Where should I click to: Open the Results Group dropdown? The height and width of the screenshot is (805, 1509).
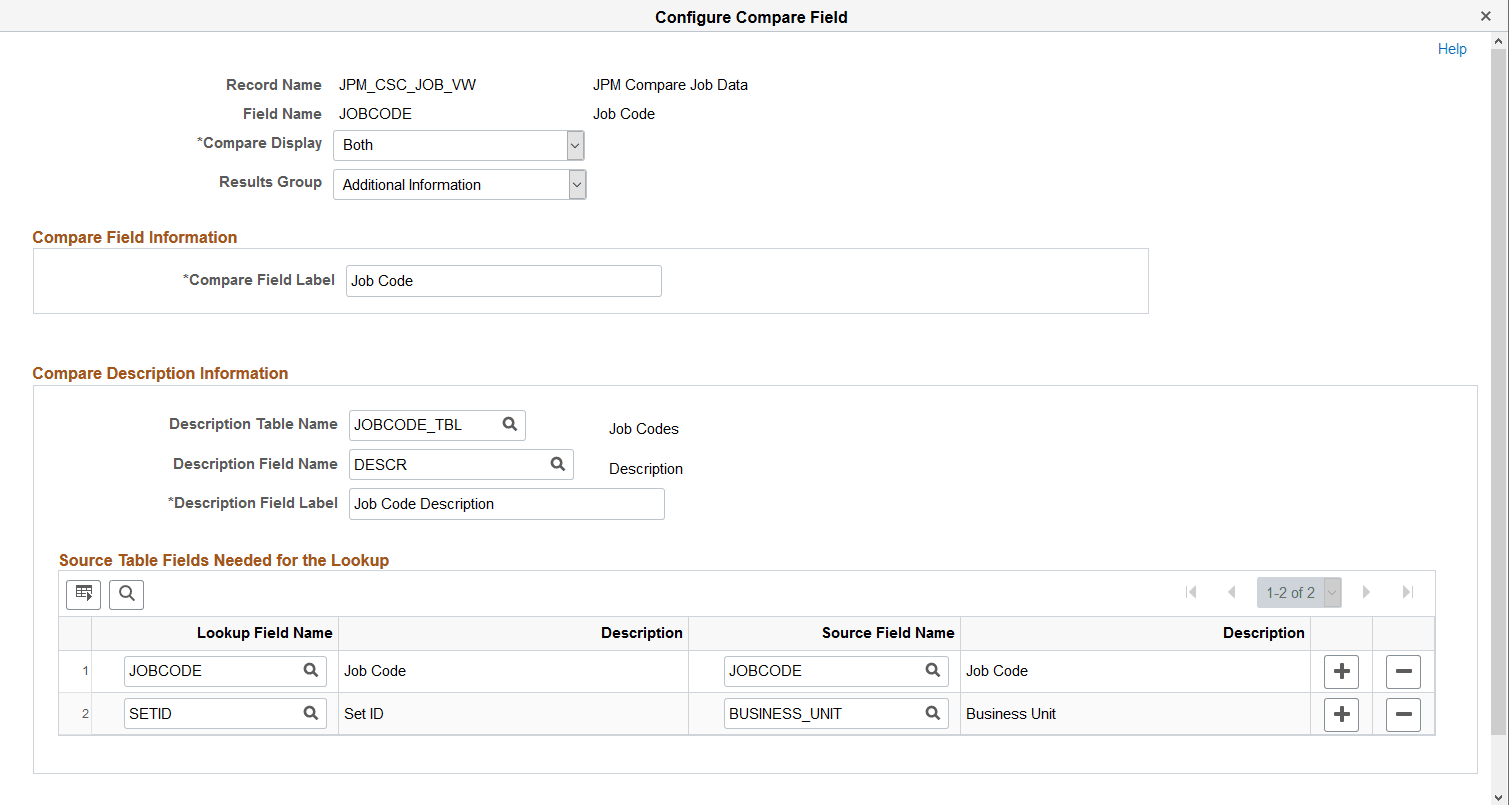coord(577,184)
